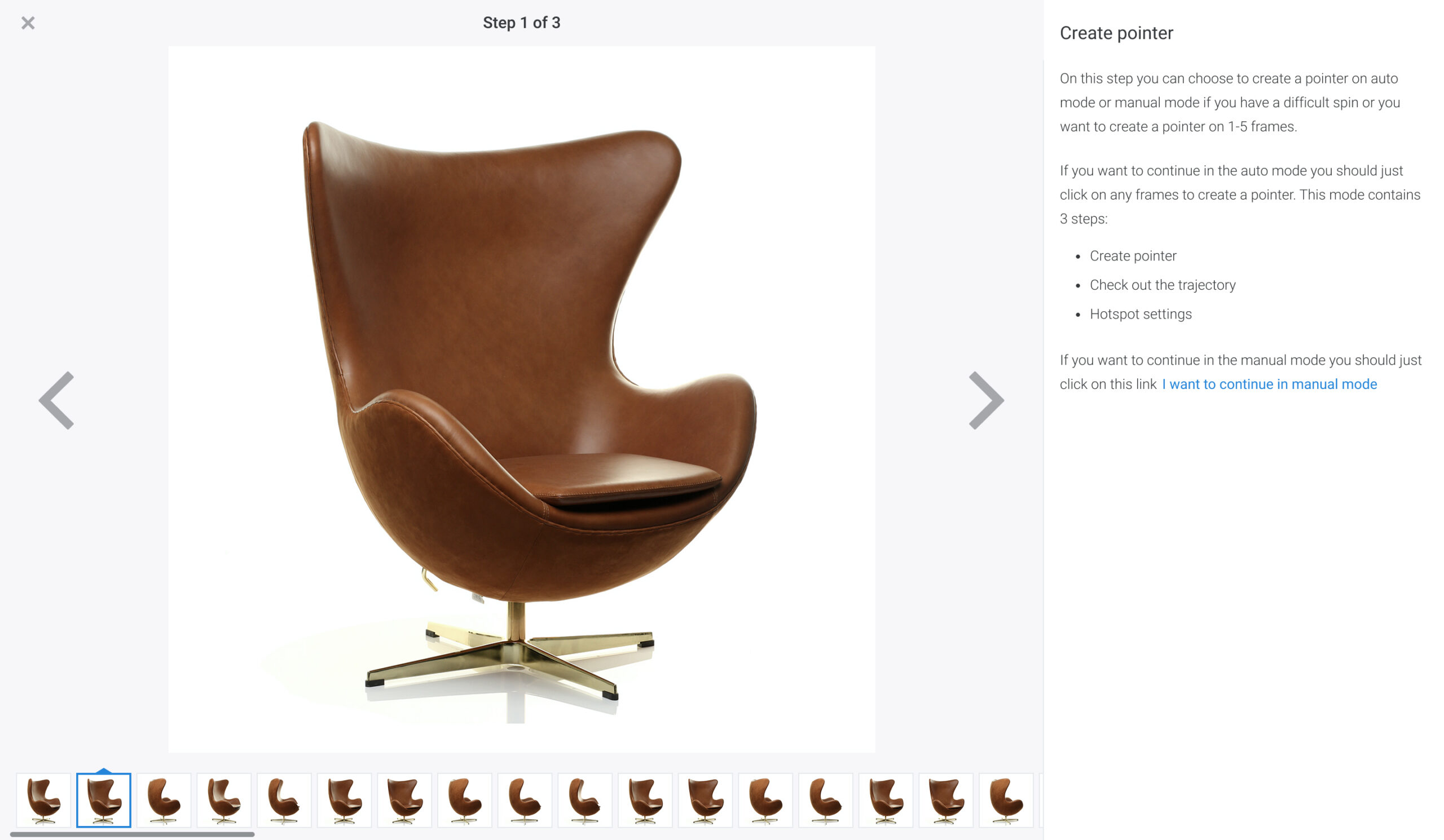Click the chair seat cushion to place pointer
This screenshot has width=1444, height=840.
610,474
